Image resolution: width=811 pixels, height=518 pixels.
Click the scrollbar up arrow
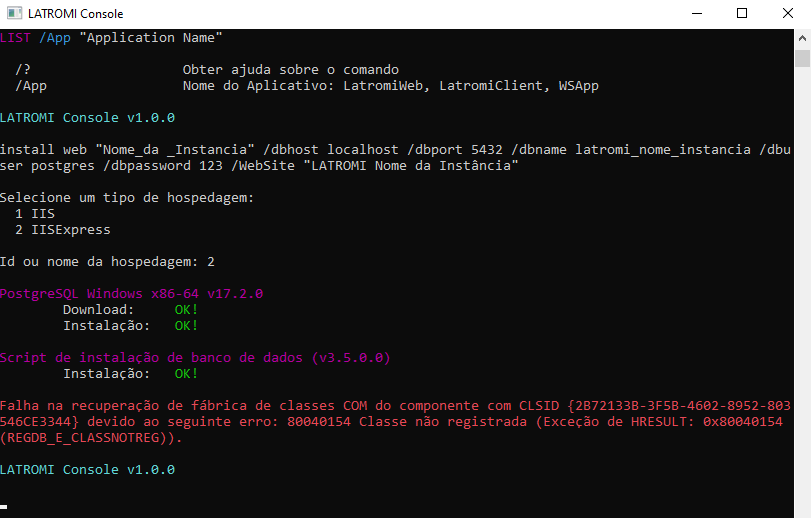[x=802, y=38]
